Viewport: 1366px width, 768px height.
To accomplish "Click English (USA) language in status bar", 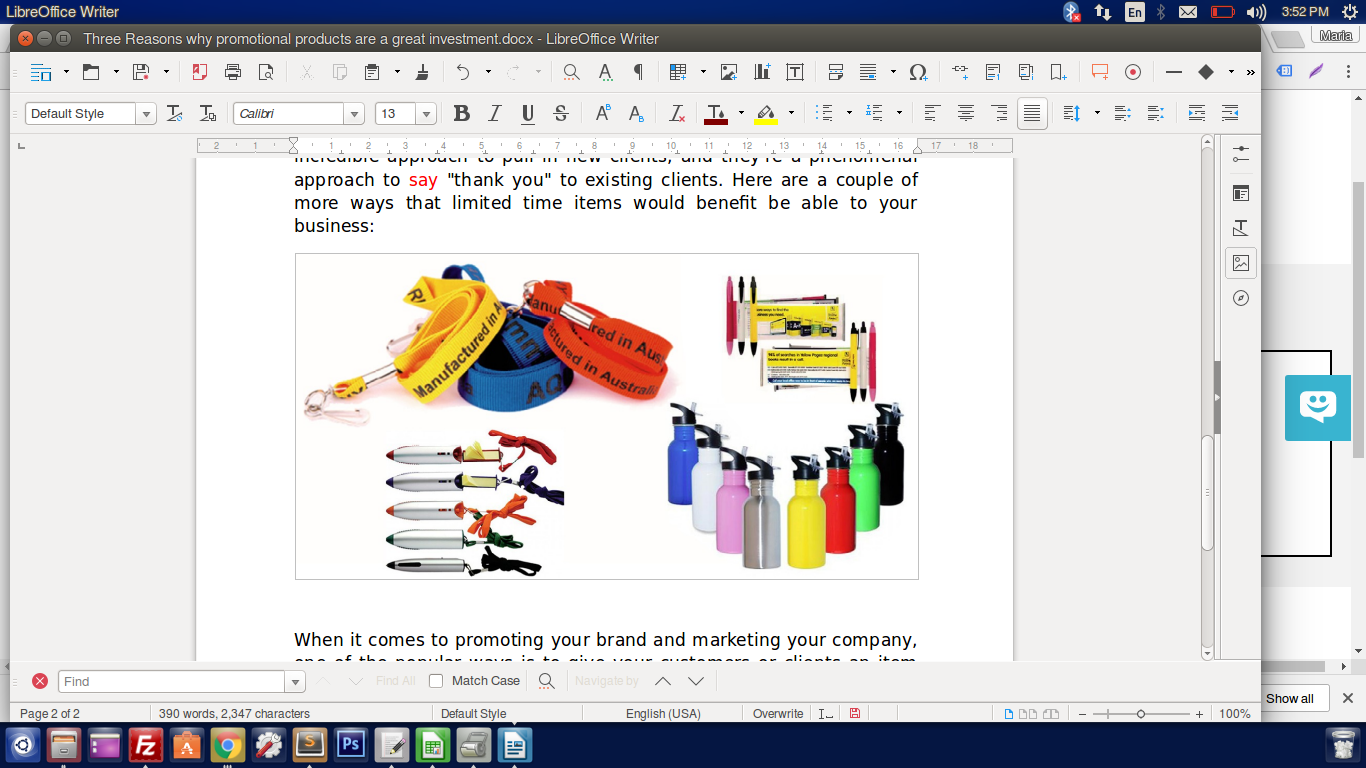I will (663, 714).
